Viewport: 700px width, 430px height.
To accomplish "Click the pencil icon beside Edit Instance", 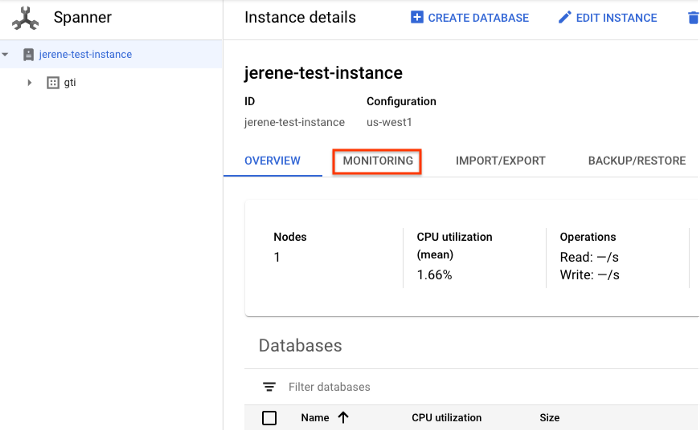I will 565,17.
